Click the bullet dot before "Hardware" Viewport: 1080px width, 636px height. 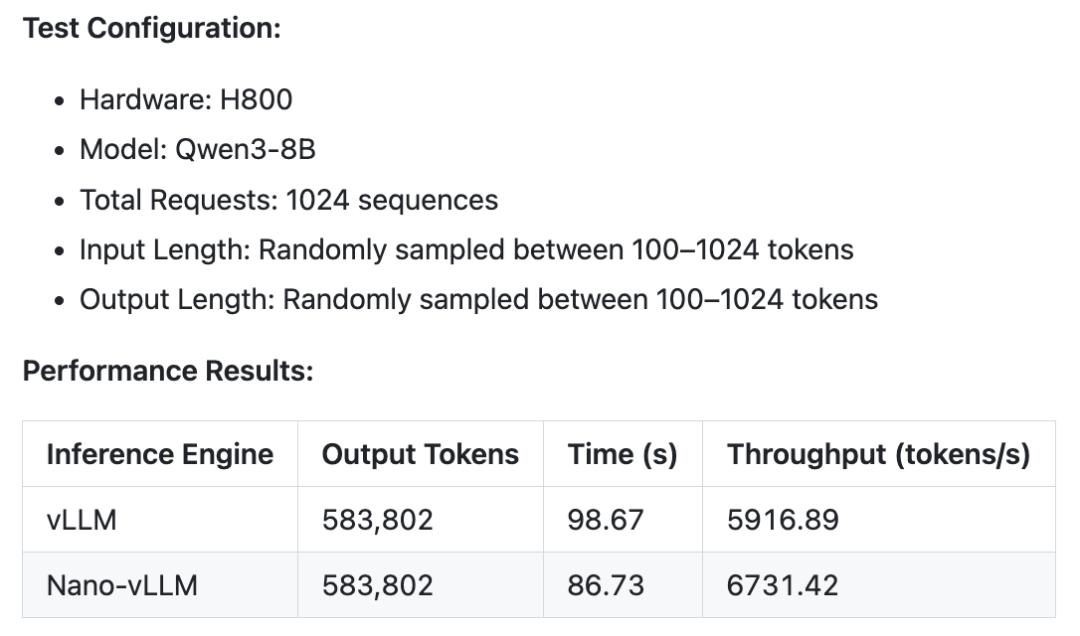[61, 102]
